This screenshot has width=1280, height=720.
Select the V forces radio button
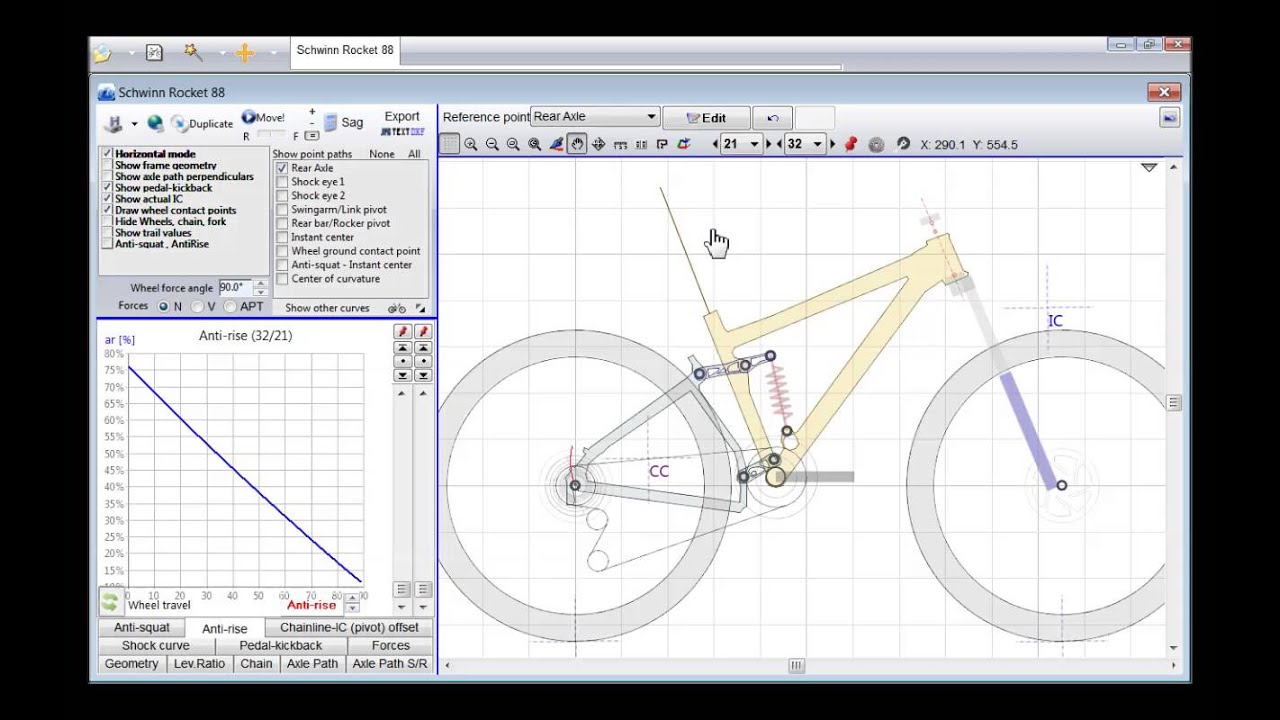tap(197, 307)
